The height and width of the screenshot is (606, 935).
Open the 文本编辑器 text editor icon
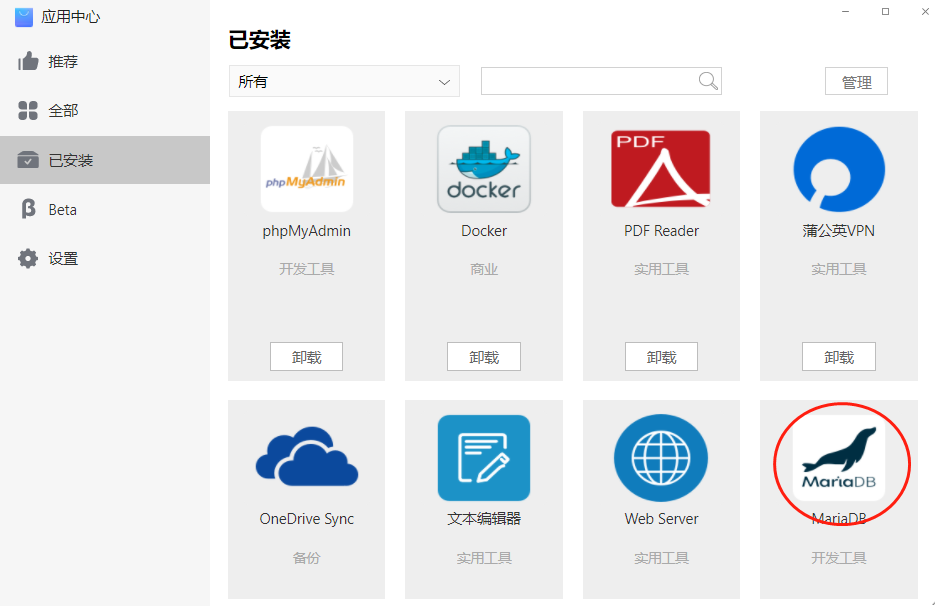(x=484, y=457)
